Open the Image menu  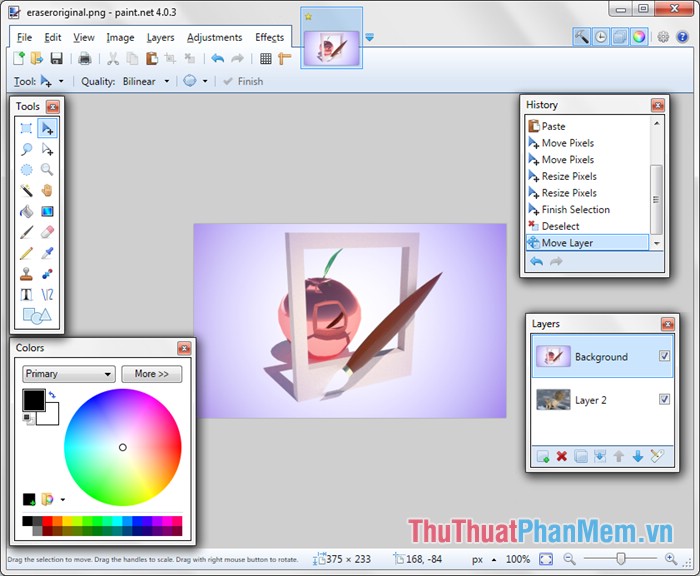(x=120, y=38)
